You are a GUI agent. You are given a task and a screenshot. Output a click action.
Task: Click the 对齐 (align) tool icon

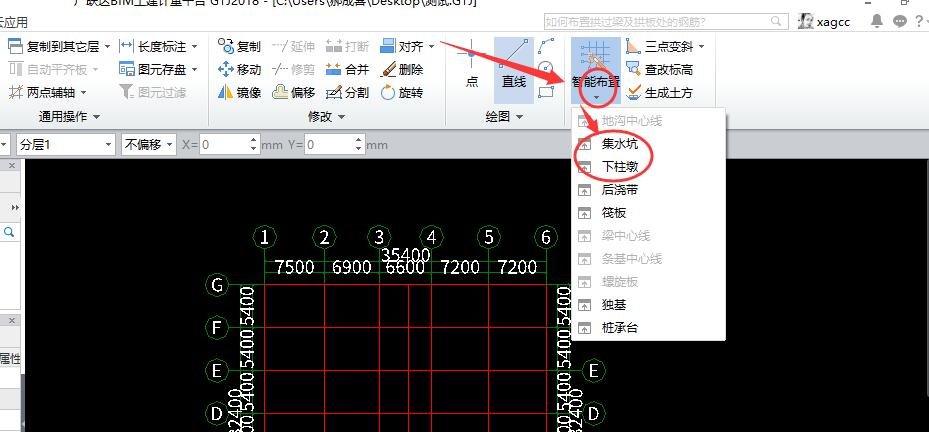[x=388, y=46]
